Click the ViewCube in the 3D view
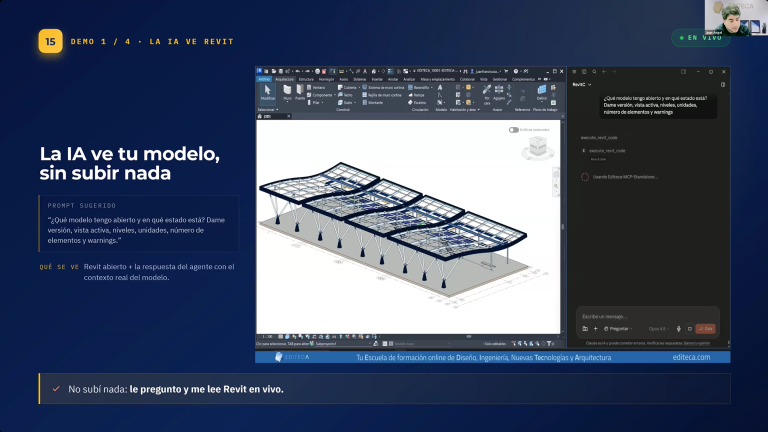 [x=538, y=147]
